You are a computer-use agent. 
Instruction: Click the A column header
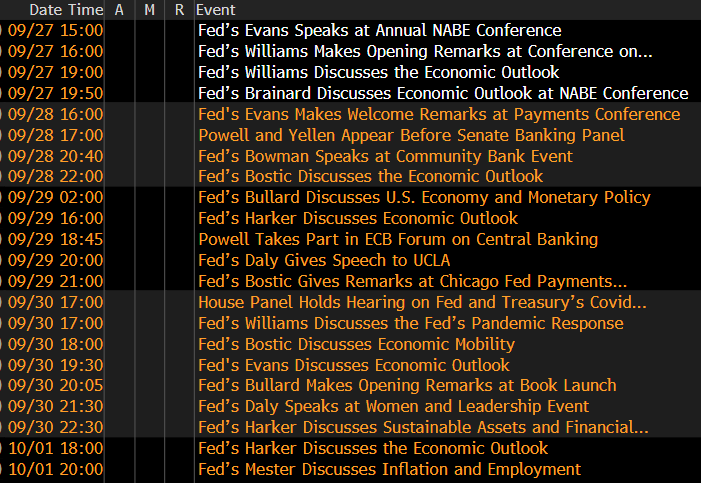(x=119, y=9)
